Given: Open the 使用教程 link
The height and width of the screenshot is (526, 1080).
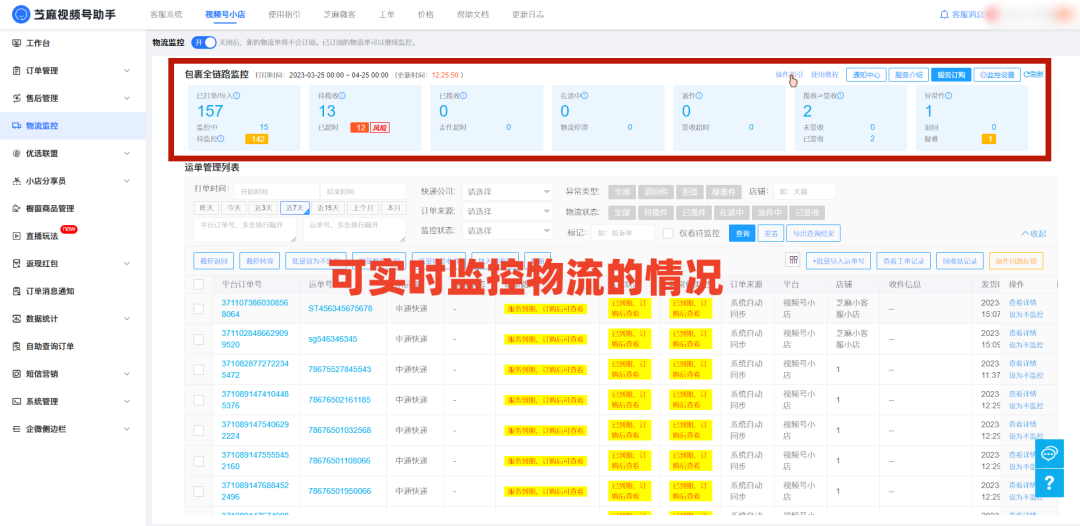Looking at the screenshot, I should pyautogui.click(x=824, y=74).
